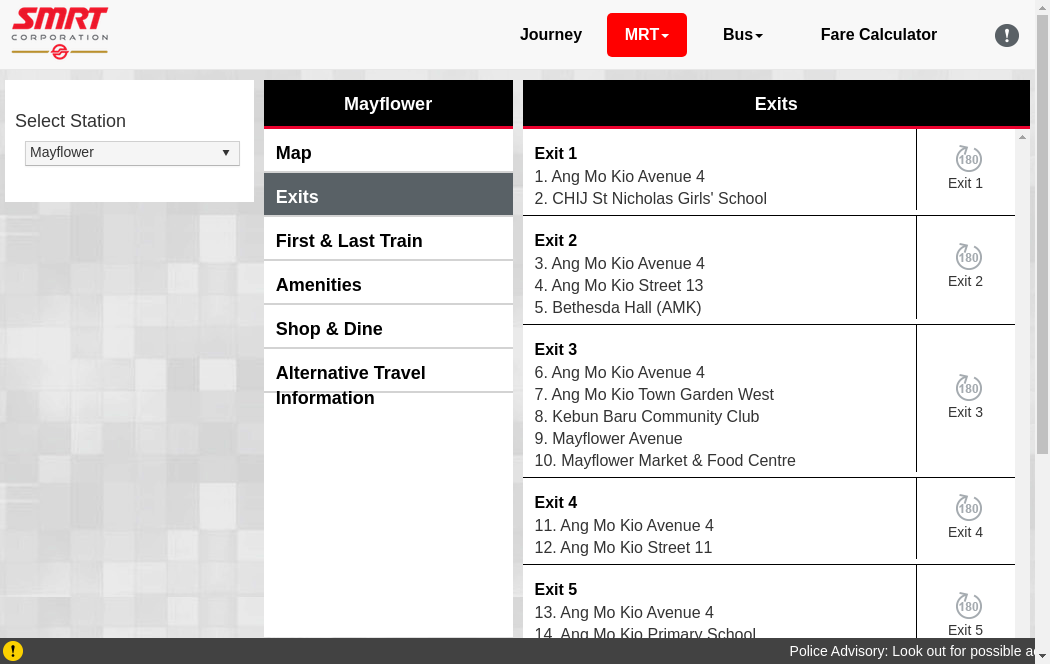Select the Map tab for Mayflower
This screenshot has height=664, width=1050.
(388, 153)
